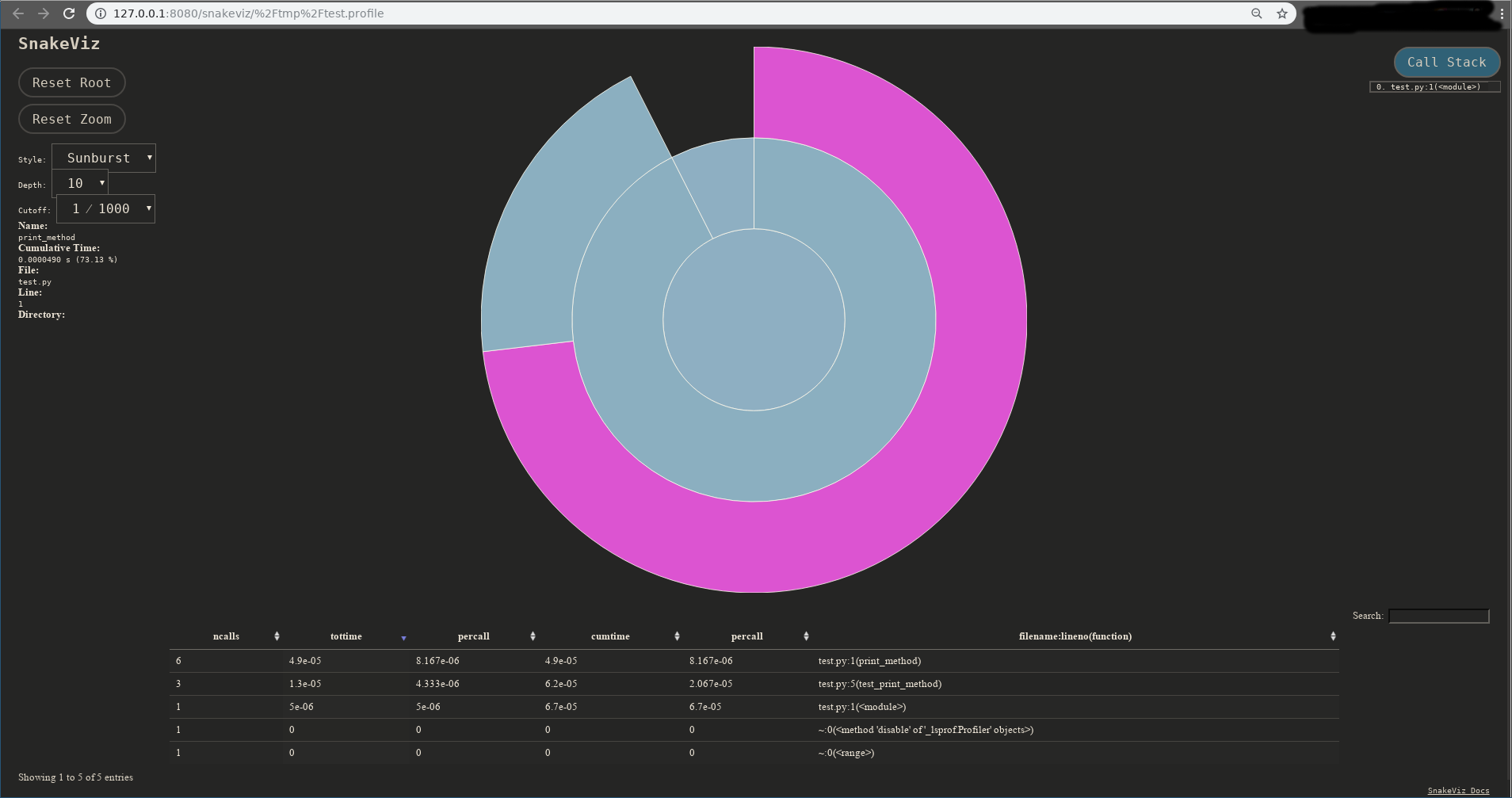Click the back navigation arrow
This screenshot has height=798, width=1512.
pos(17,13)
